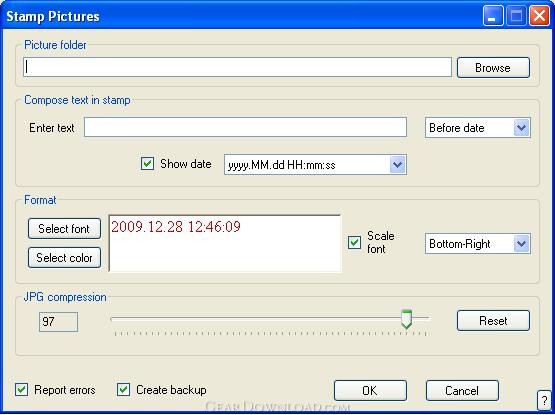The image size is (555, 415).
Task: Toggle the Create backup checkbox
Action: tap(123, 390)
